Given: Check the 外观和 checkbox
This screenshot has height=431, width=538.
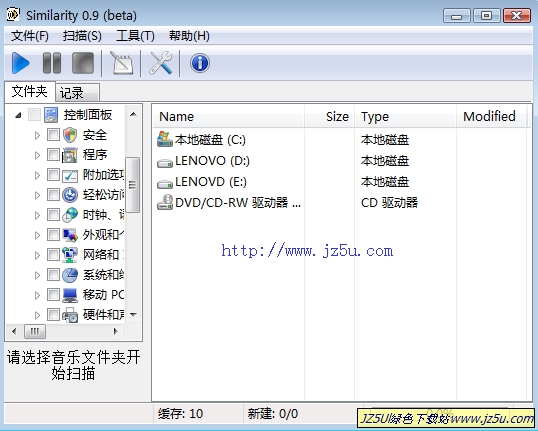Looking at the screenshot, I should pyautogui.click(x=53, y=235).
